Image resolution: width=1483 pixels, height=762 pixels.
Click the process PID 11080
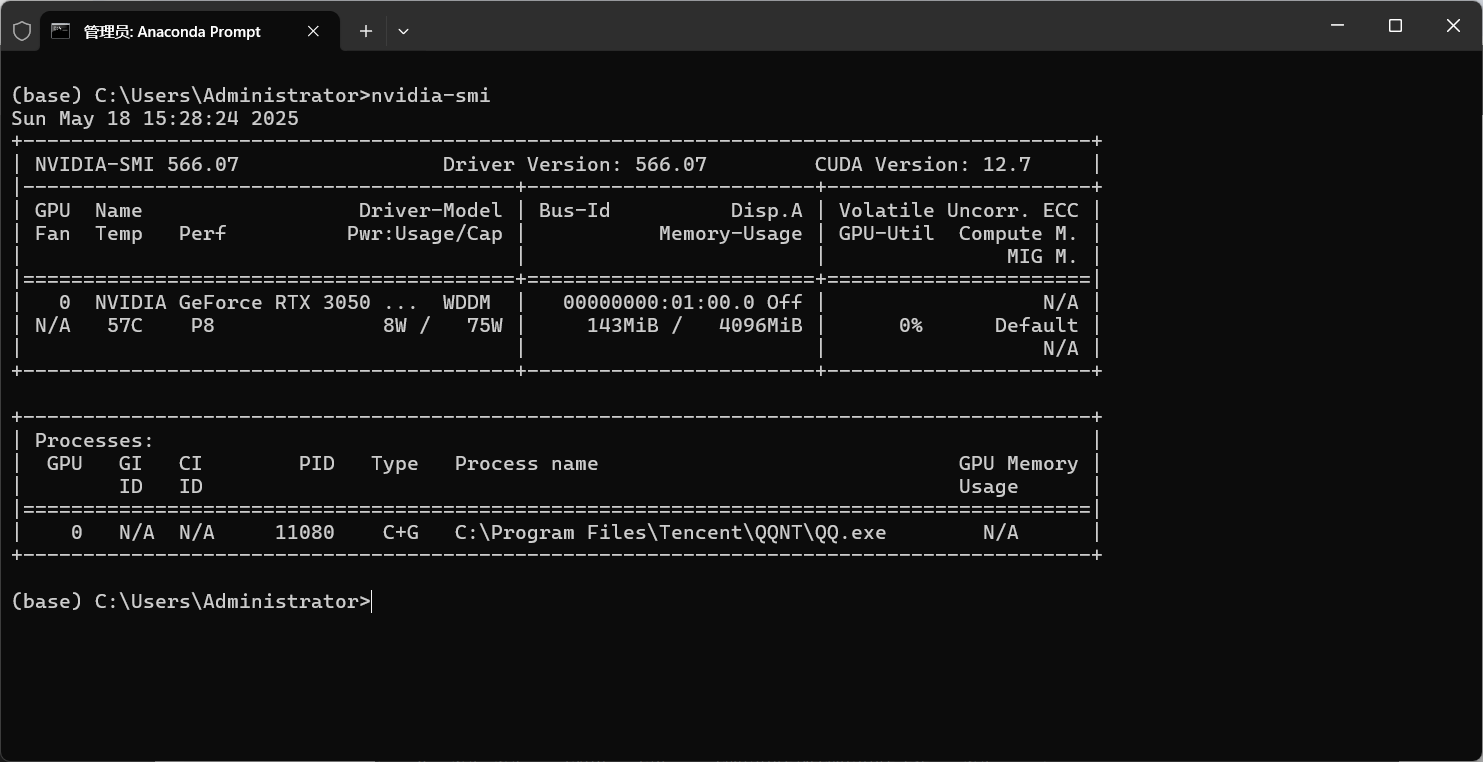pyautogui.click(x=305, y=532)
